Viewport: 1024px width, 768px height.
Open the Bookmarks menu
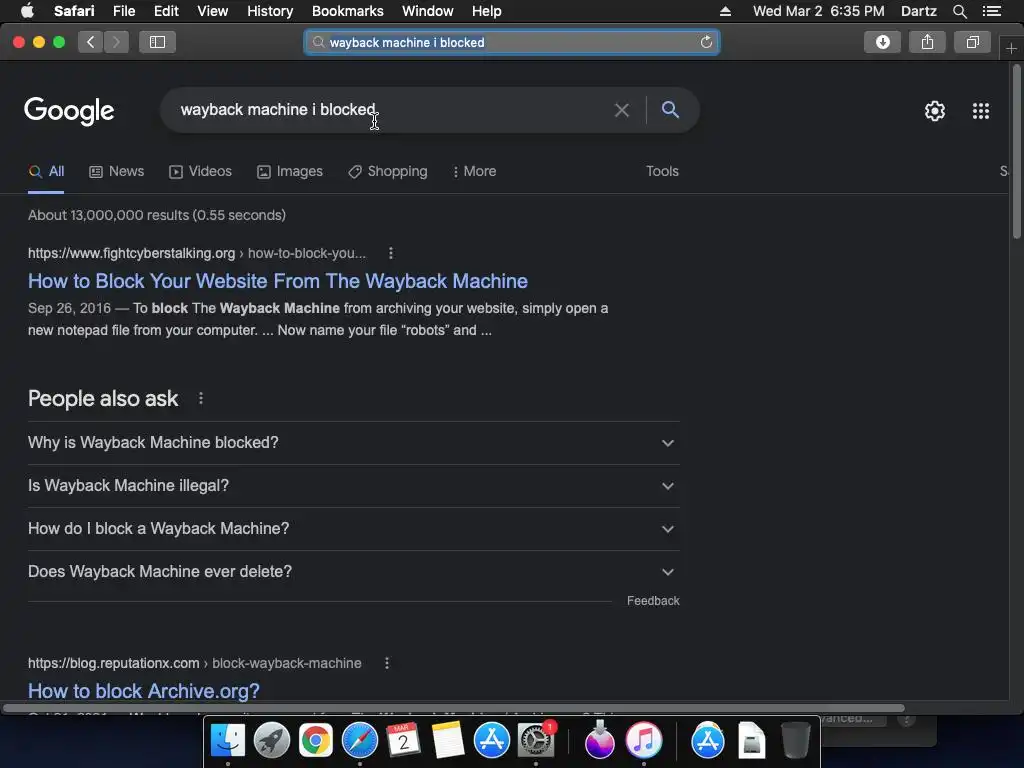point(347,11)
